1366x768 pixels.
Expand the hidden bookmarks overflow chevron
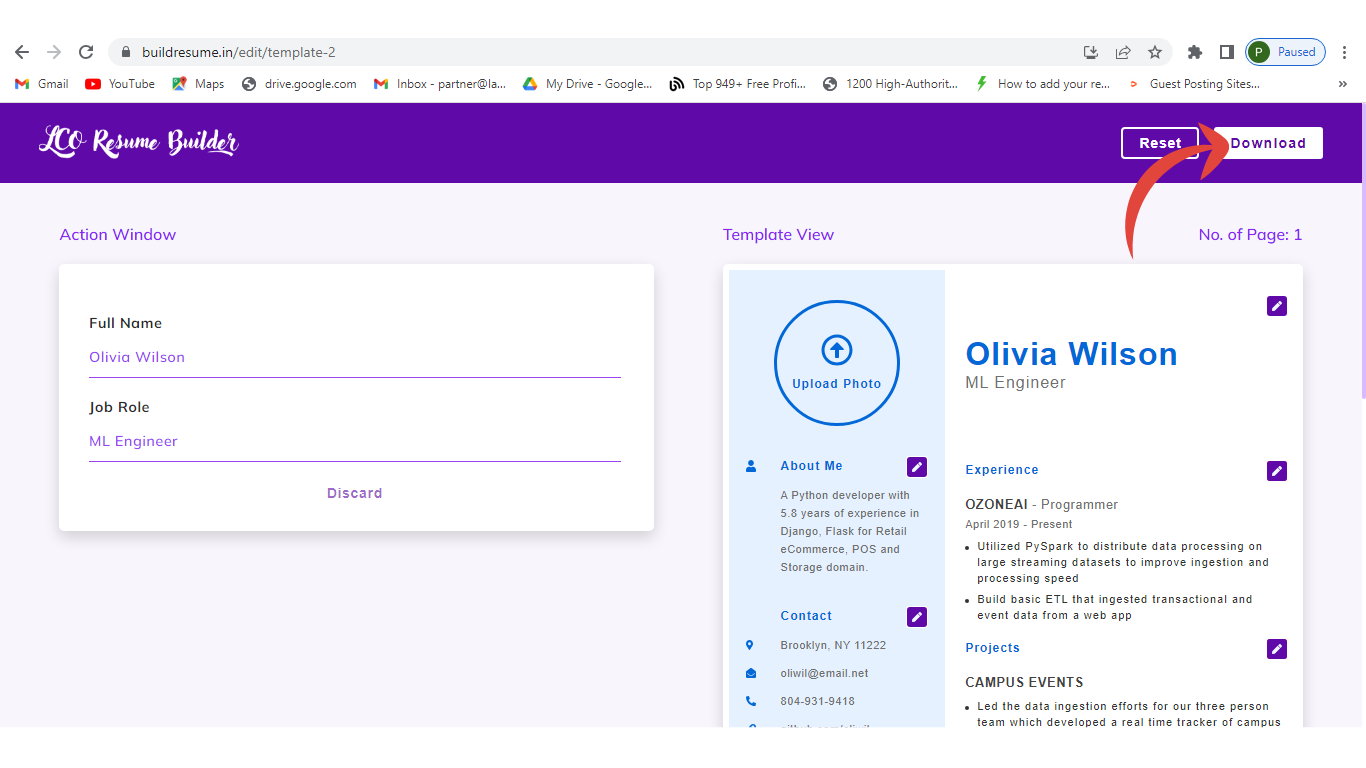coord(1342,84)
